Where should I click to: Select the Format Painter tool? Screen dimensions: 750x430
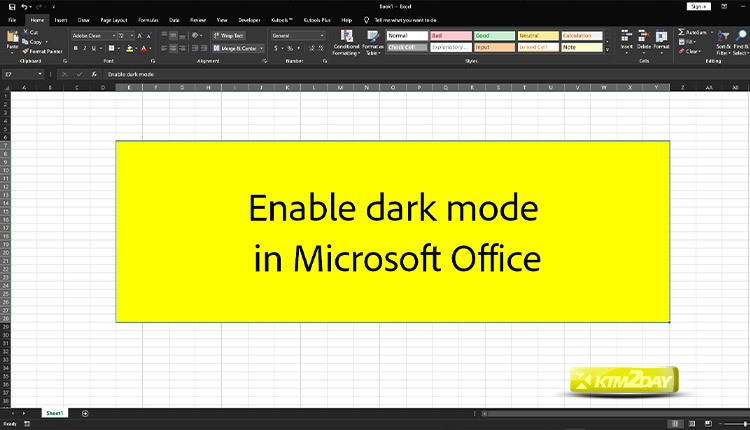coord(42,51)
